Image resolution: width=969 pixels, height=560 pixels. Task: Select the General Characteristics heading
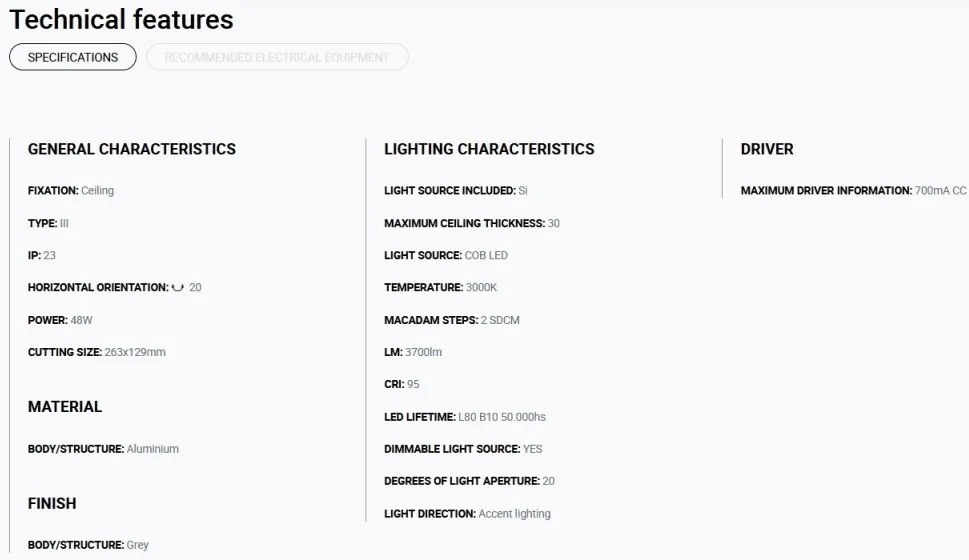pyautogui.click(x=132, y=149)
